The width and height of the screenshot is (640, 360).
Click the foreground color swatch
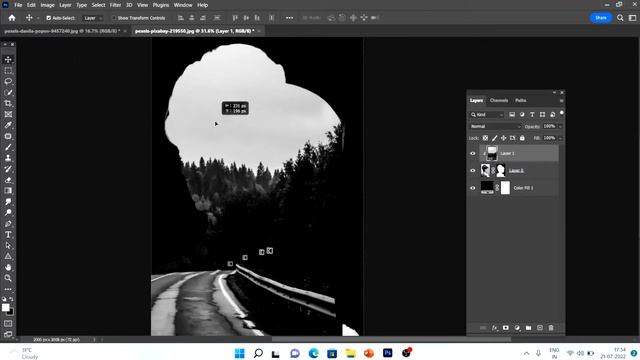point(5,307)
